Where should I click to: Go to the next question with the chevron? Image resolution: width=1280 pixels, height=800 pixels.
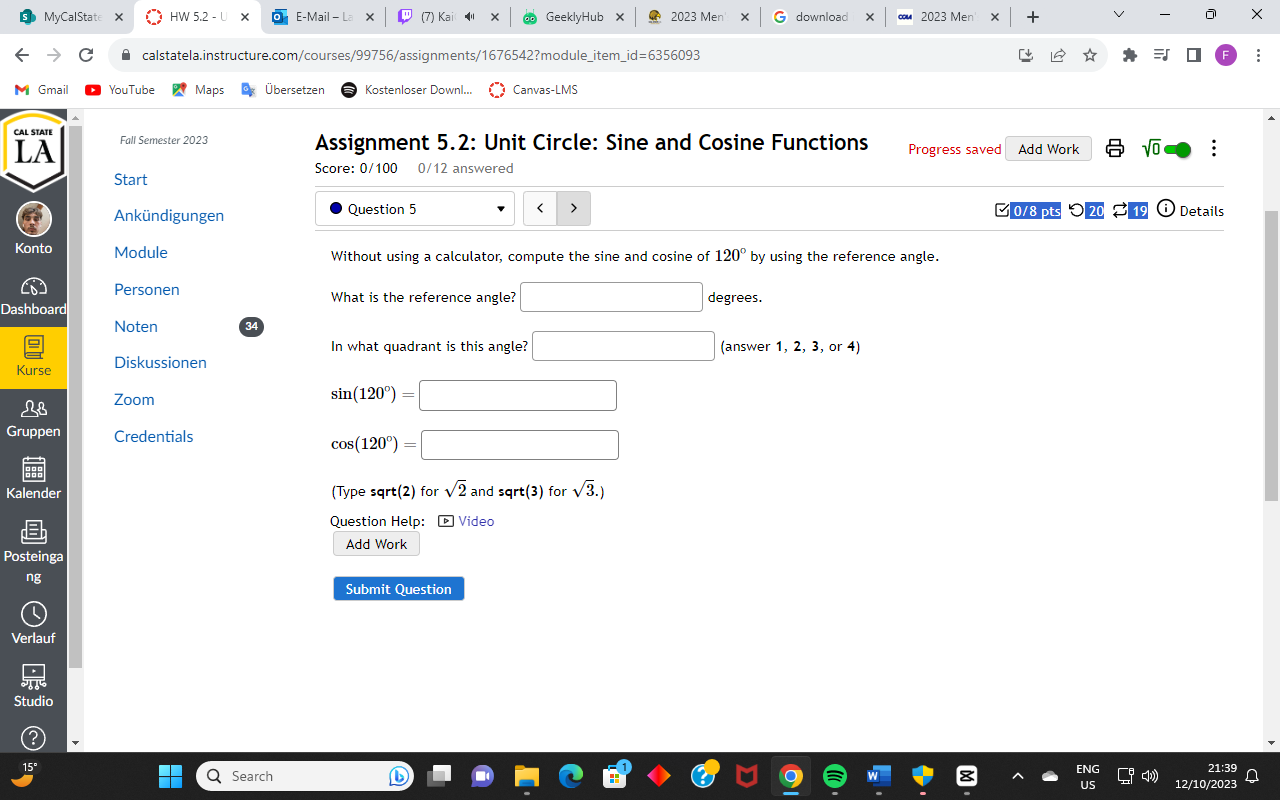573,208
